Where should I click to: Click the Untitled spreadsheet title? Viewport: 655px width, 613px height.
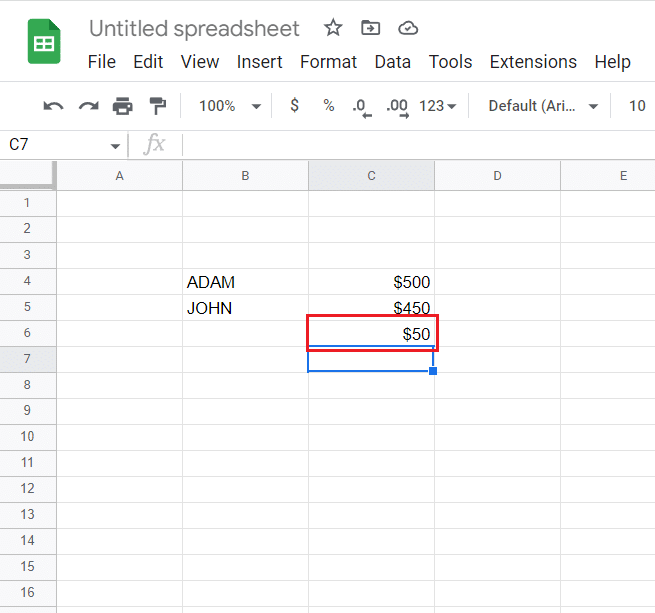[194, 28]
